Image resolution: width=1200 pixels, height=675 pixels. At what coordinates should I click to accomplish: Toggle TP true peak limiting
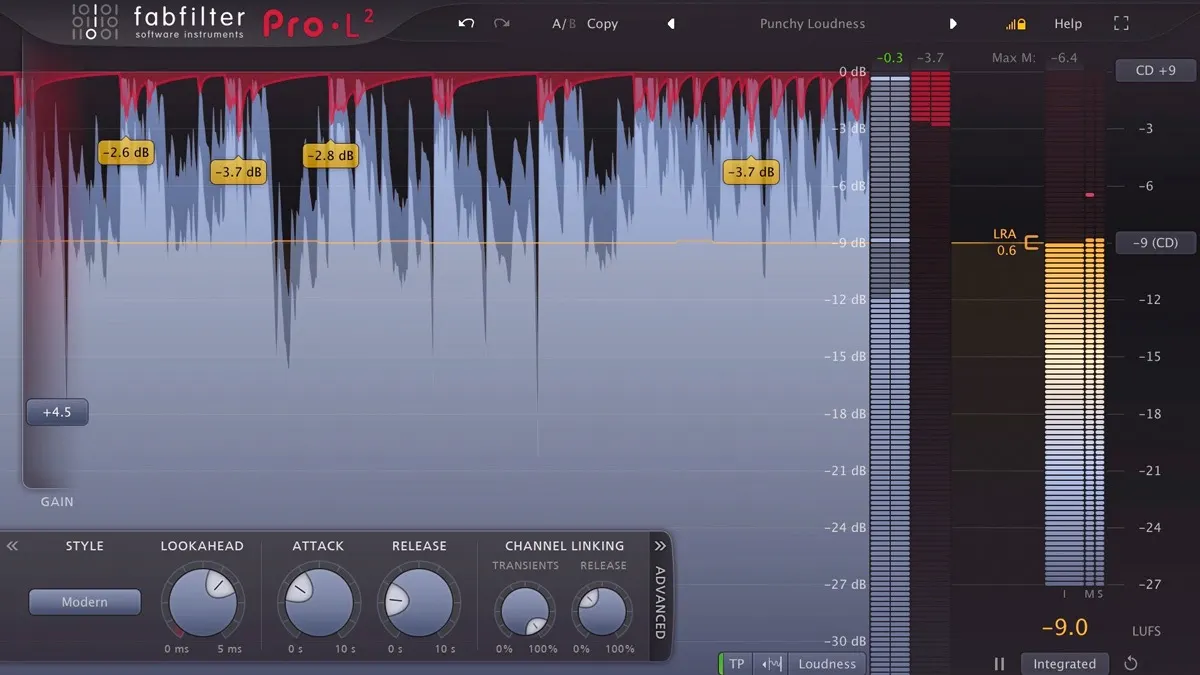coord(736,663)
